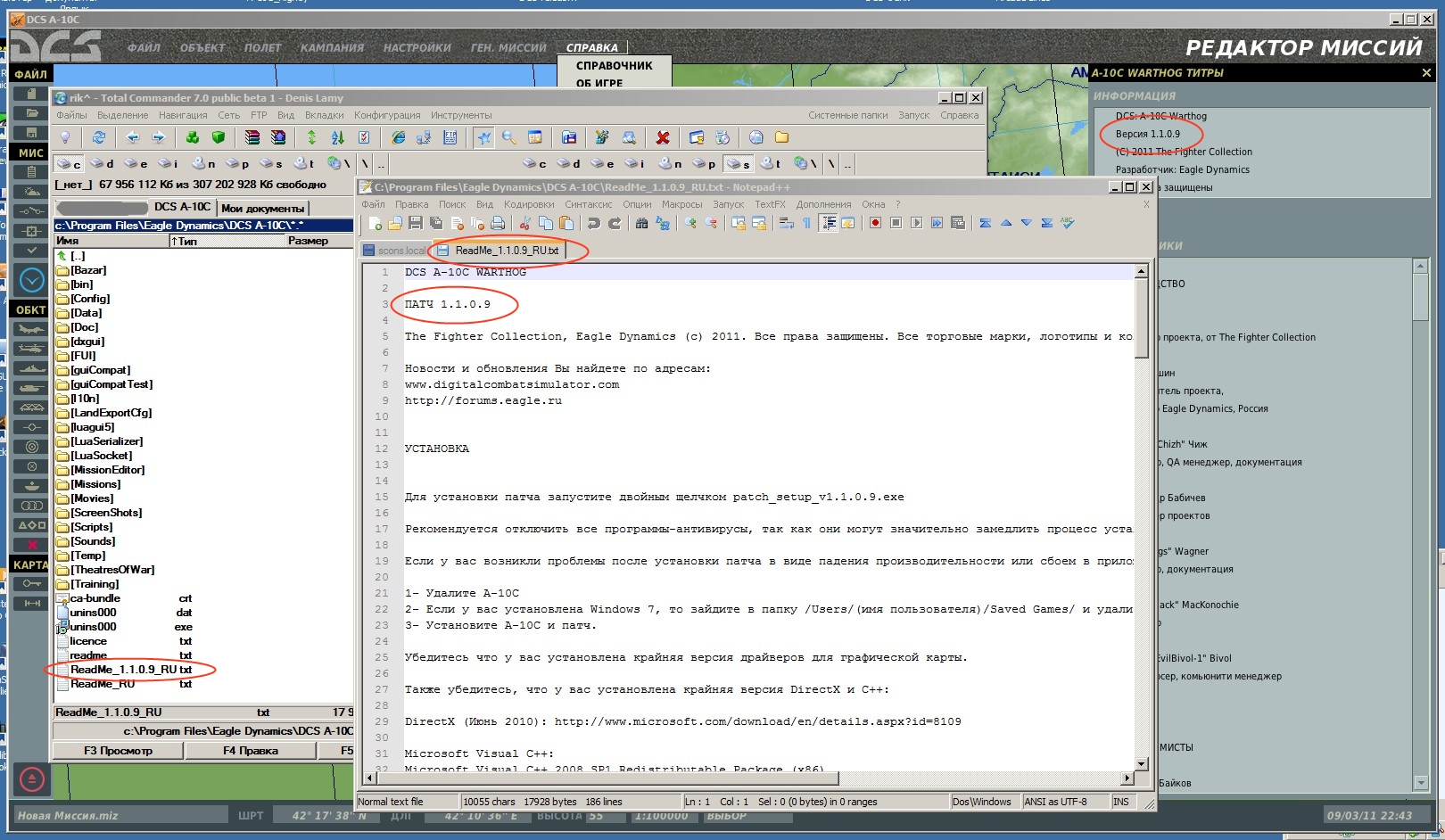Sort file list by Размер column header

tap(319, 241)
